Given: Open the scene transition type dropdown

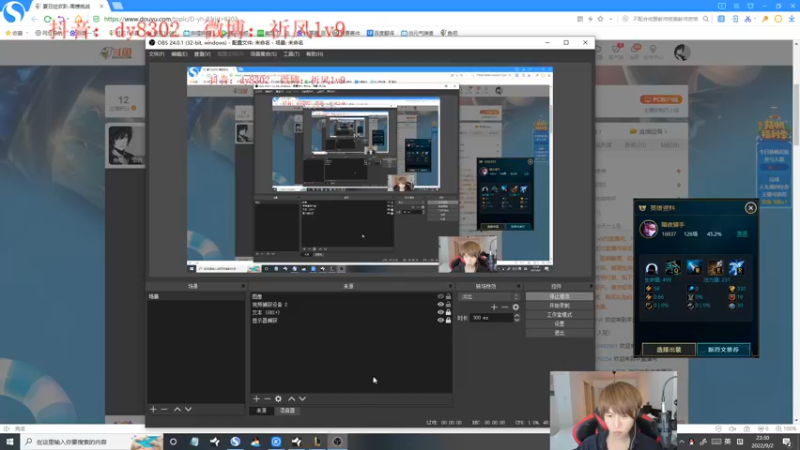Looking at the screenshot, I should [489, 296].
